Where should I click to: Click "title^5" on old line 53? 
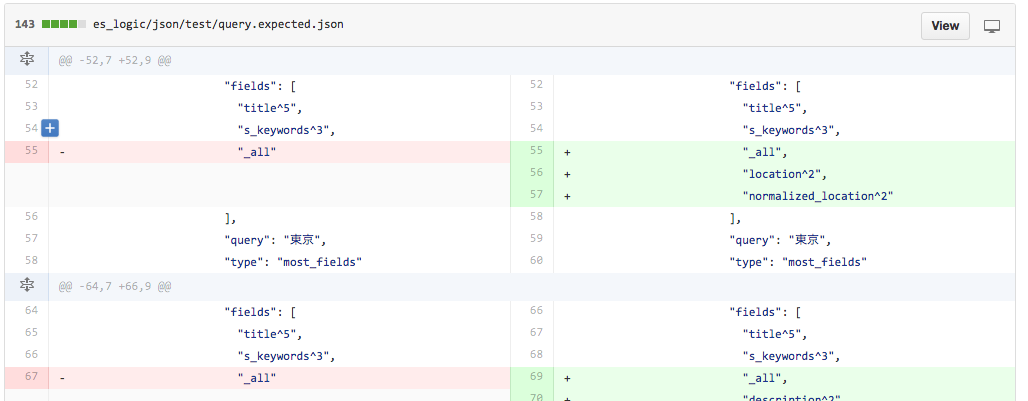click(270, 108)
